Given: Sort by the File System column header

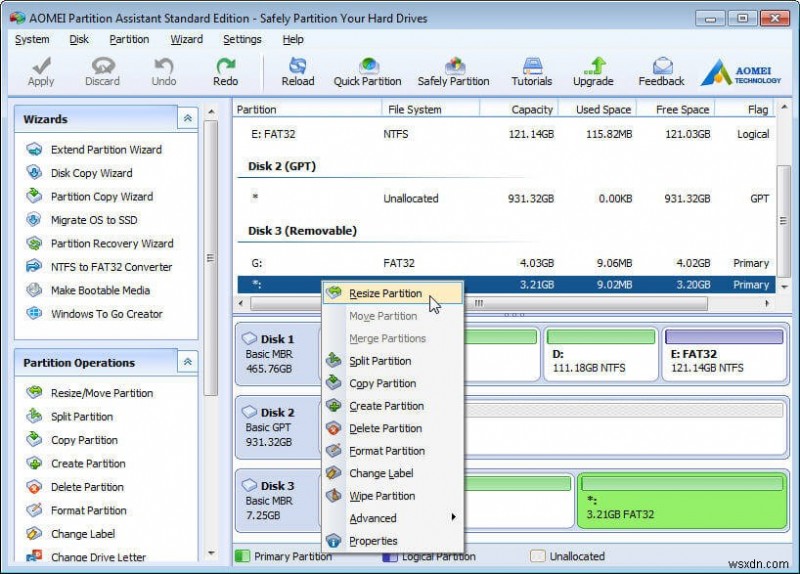Looking at the screenshot, I should coord(431,109).
